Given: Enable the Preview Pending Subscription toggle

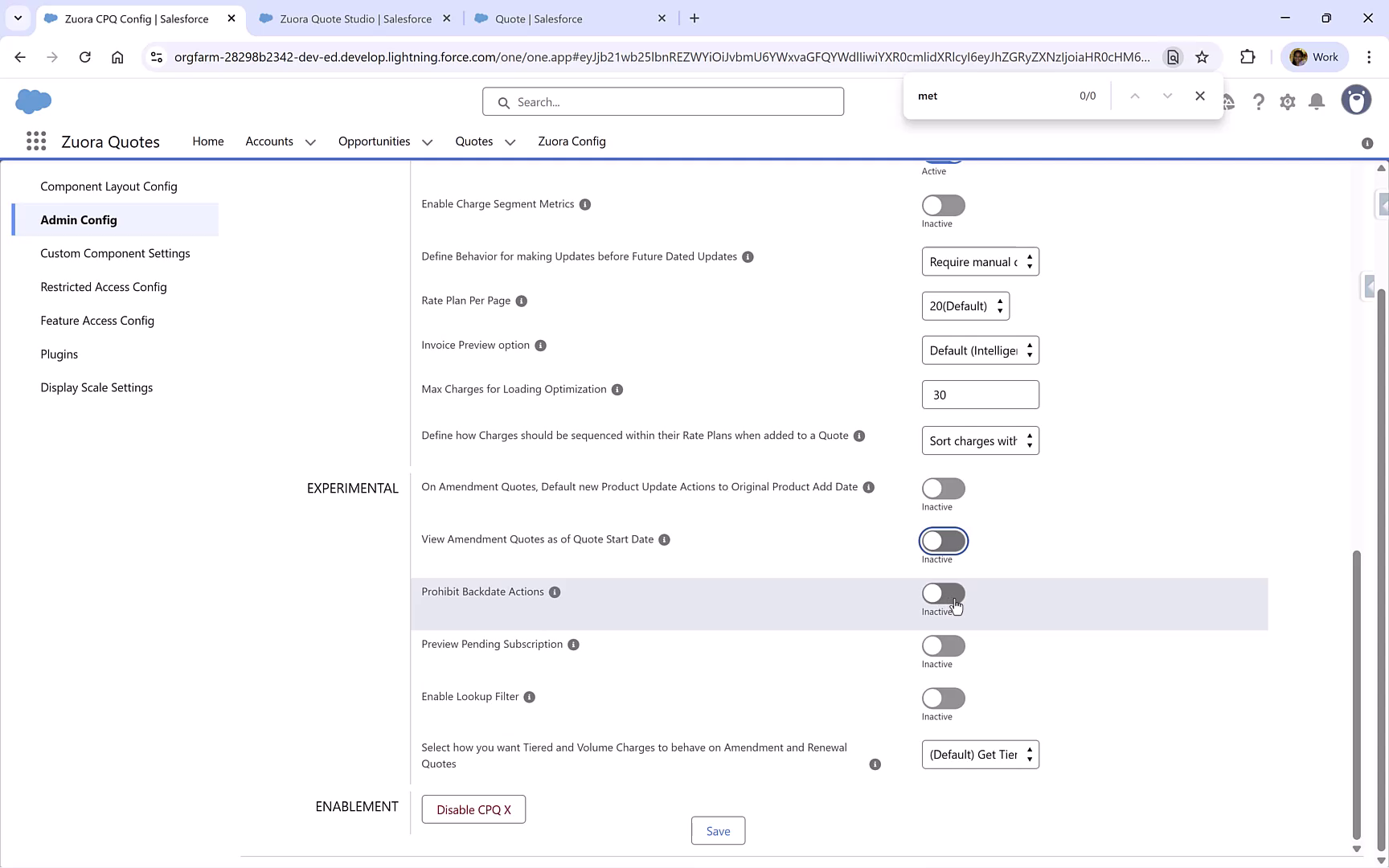Looking at the screenshot, I should (942, 646).
